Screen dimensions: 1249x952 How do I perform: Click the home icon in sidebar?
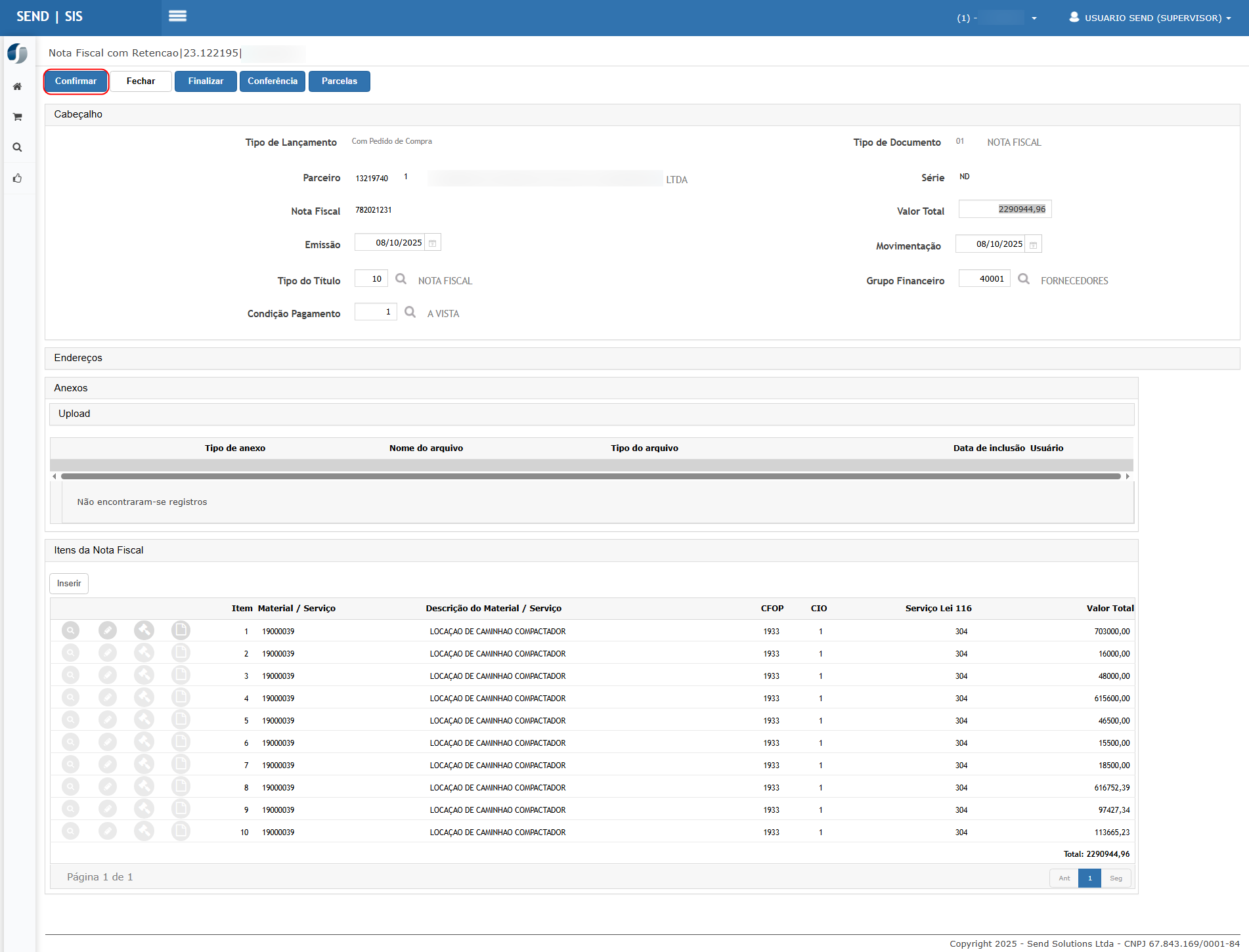[18, 87]
